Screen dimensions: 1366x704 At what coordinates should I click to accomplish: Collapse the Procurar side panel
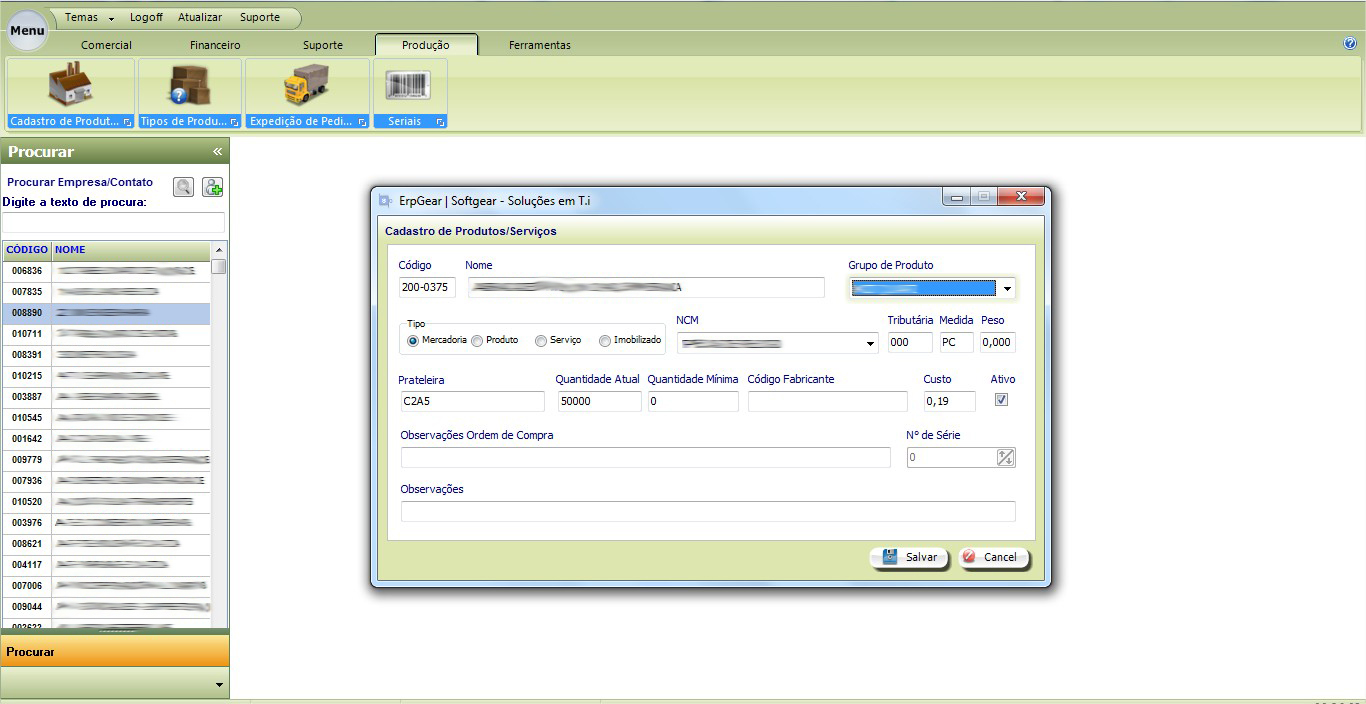217,152
